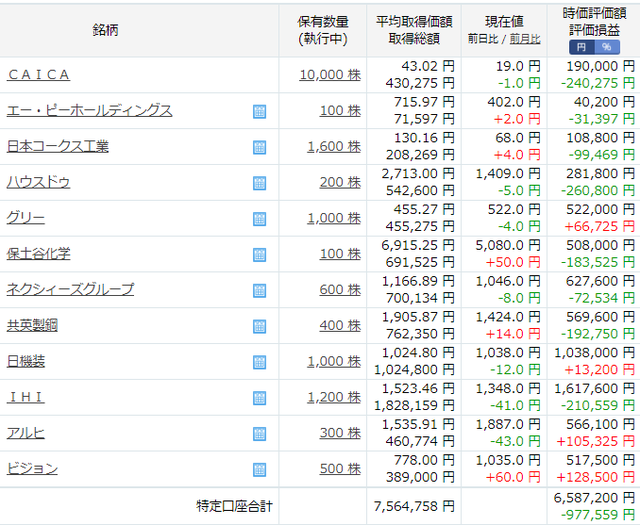Select the 前日比 header label
The height and width of the screenshot is (525, 640).
483,39
